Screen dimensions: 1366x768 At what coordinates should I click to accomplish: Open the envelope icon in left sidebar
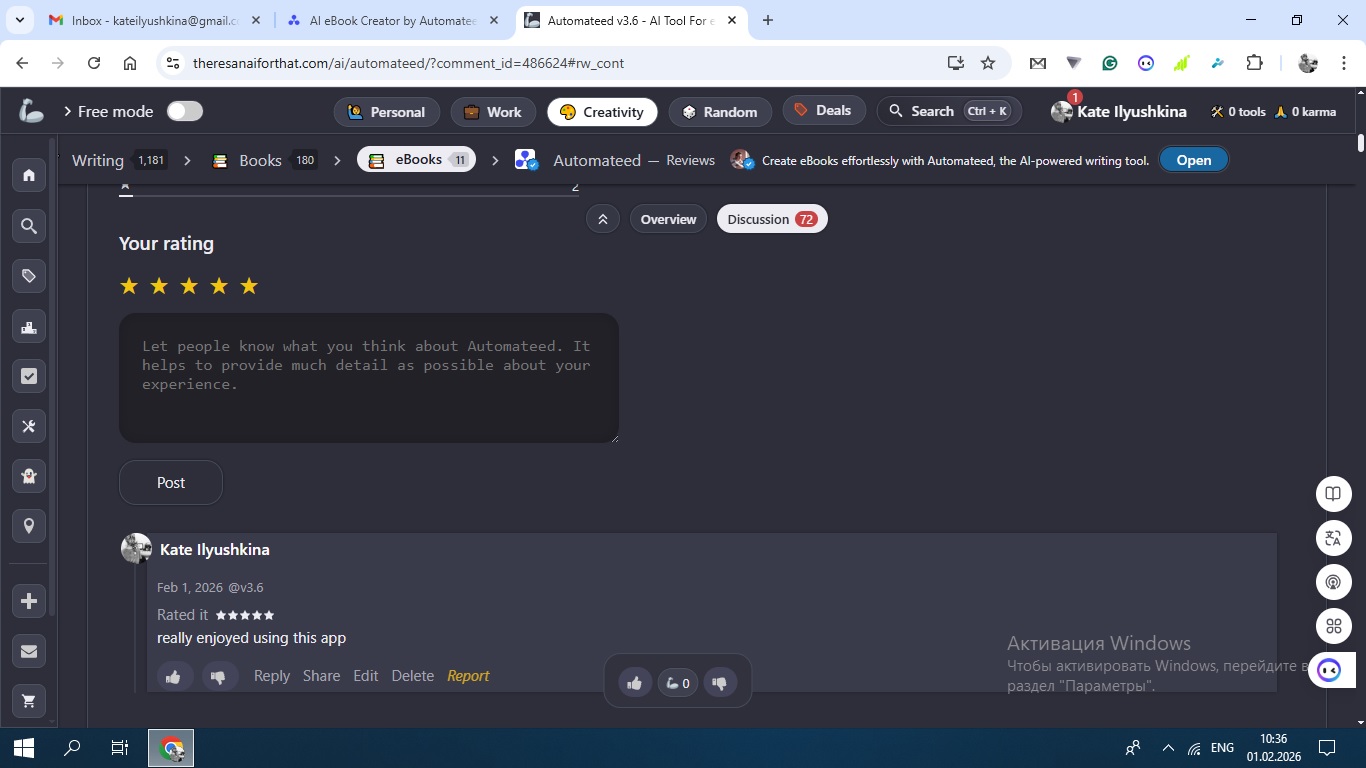pyautogui.click(x=29, y=651)
